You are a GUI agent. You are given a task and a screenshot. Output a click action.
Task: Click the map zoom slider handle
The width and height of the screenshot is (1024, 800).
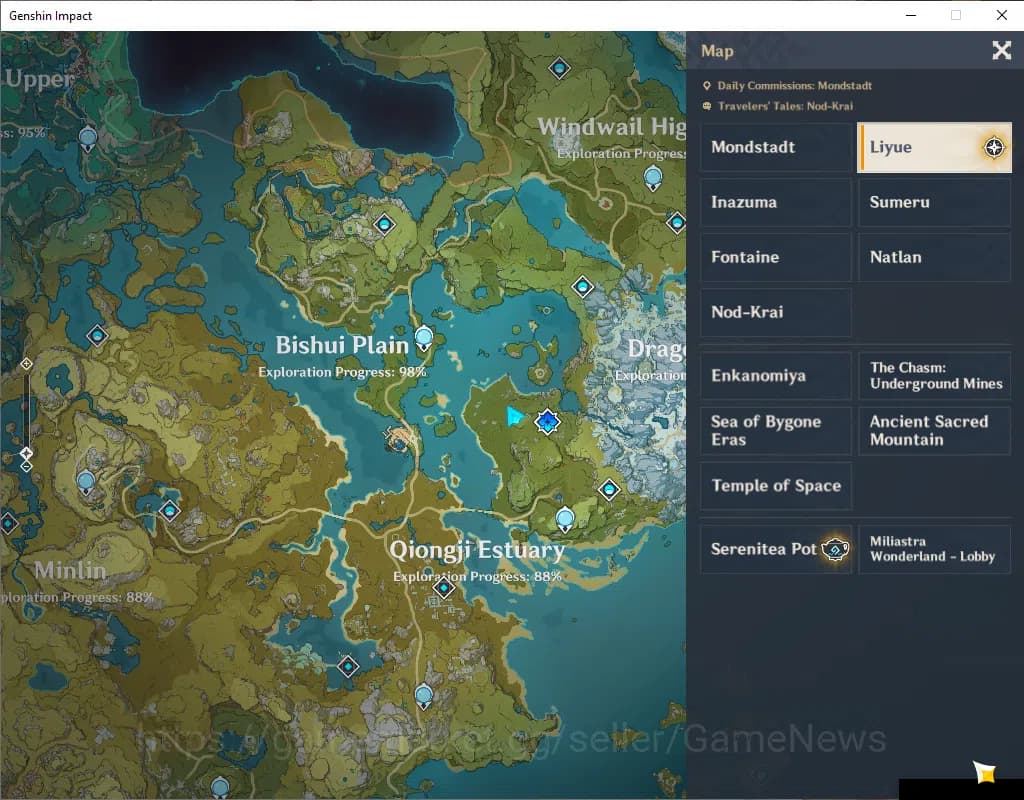26,453
